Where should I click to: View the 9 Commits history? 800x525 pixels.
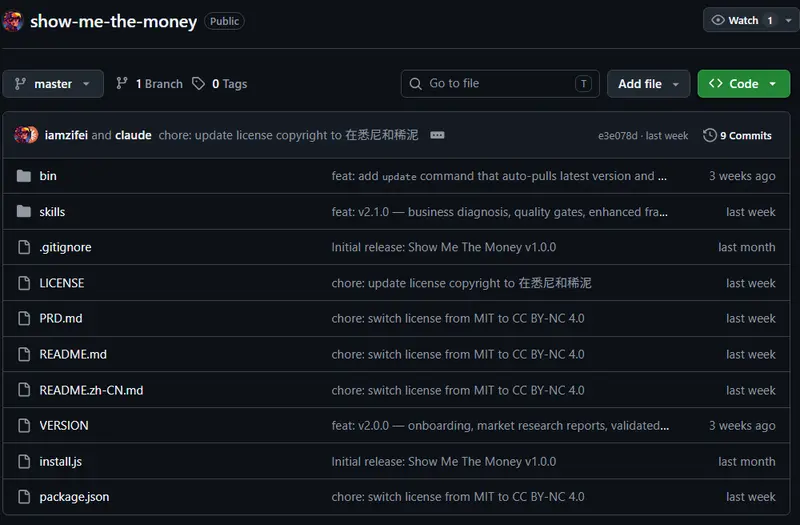tap(737, 135)
